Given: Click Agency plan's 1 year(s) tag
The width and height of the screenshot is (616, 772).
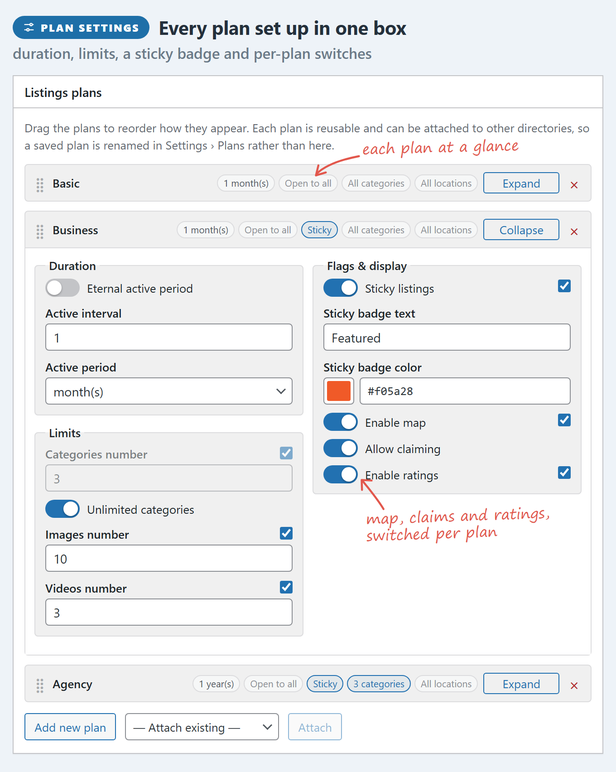Looking at the screenshot, I should [216, 684].
